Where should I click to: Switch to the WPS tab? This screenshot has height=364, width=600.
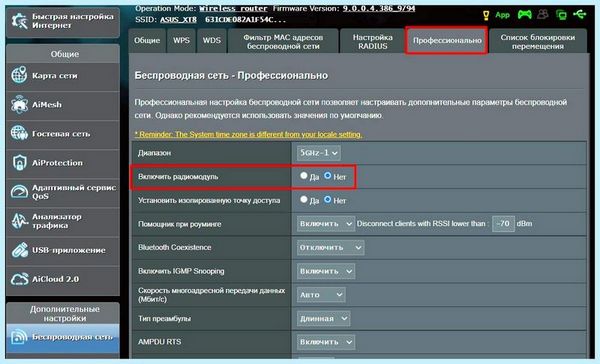tap(181, 40)
